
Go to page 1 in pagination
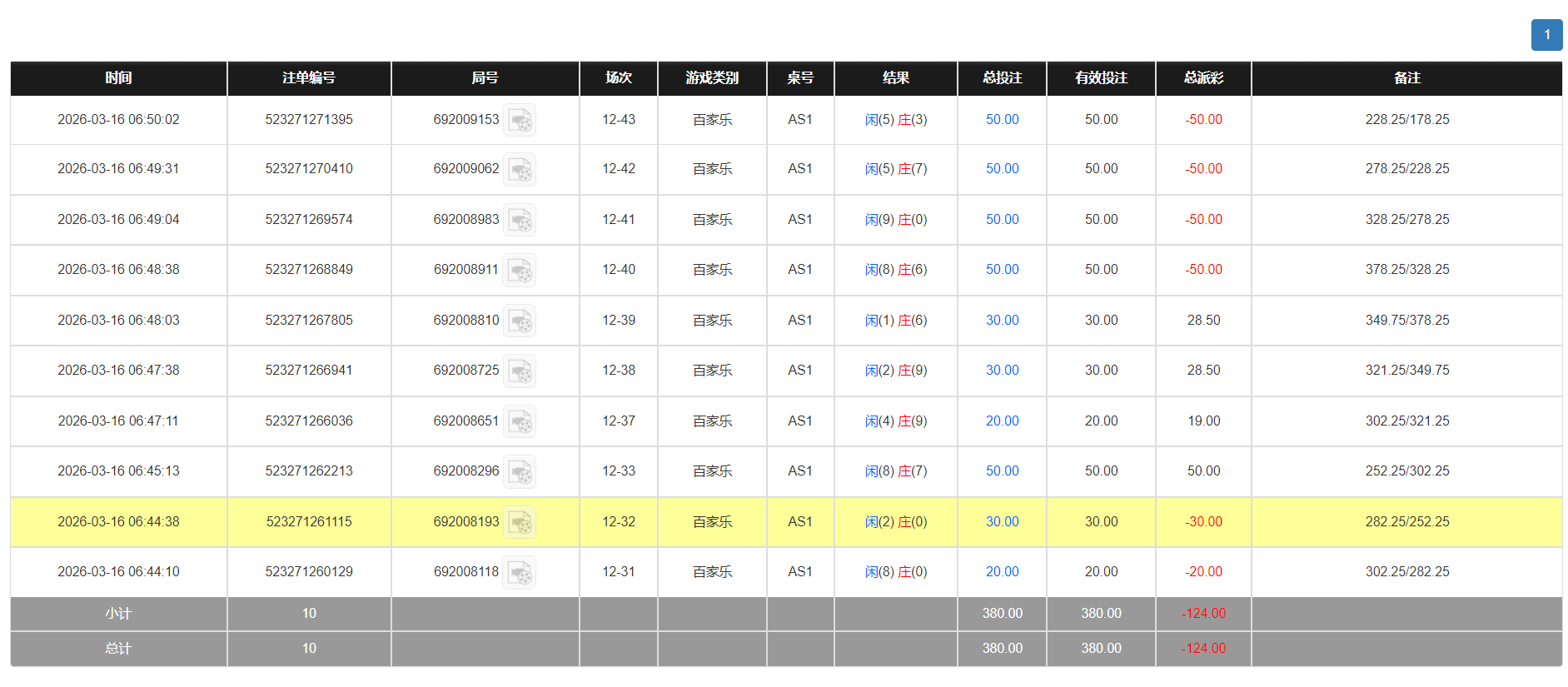click(1546, 35)
